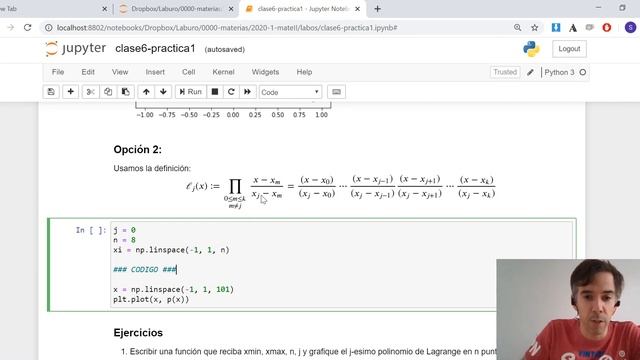This screenshot has height=360, width=640.
Task: Select the clase6-practica1 Jupyter tab
Action: pyautogui.click(x=302, y=9)
